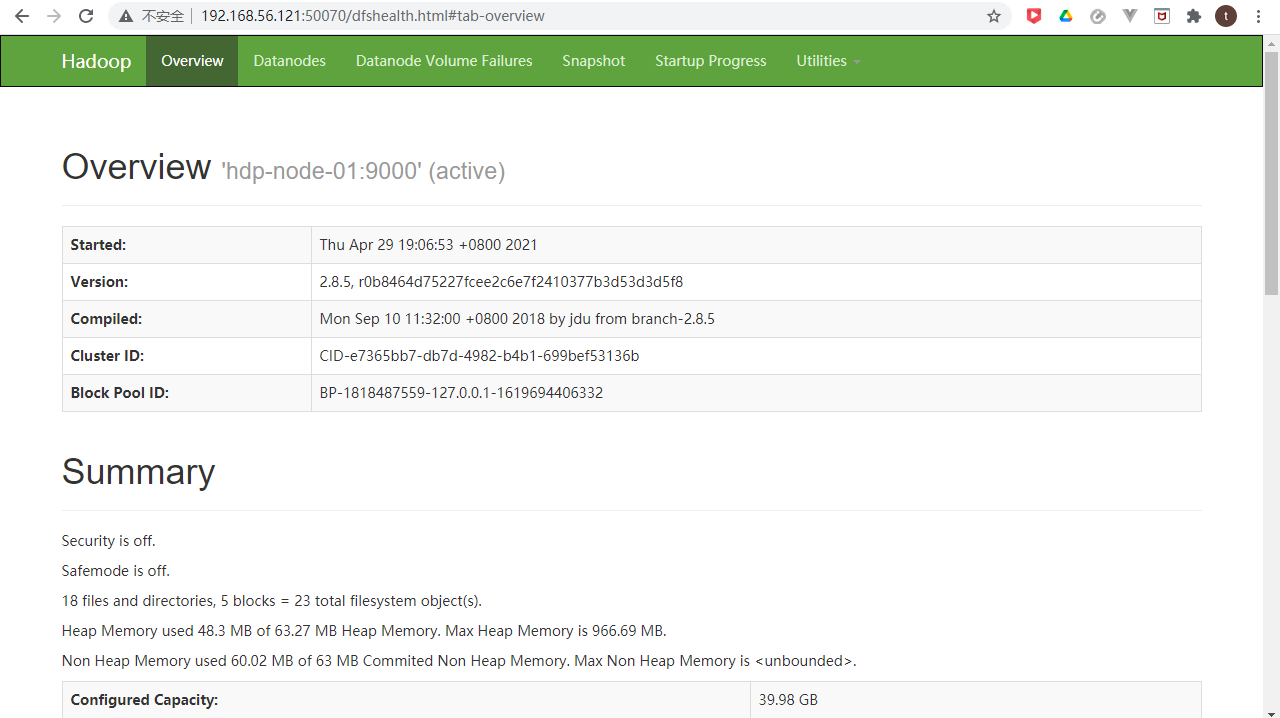The height and width of the screenshot is (718, 1280).
Task: Go forward in browser history
Action: [54, 16]
